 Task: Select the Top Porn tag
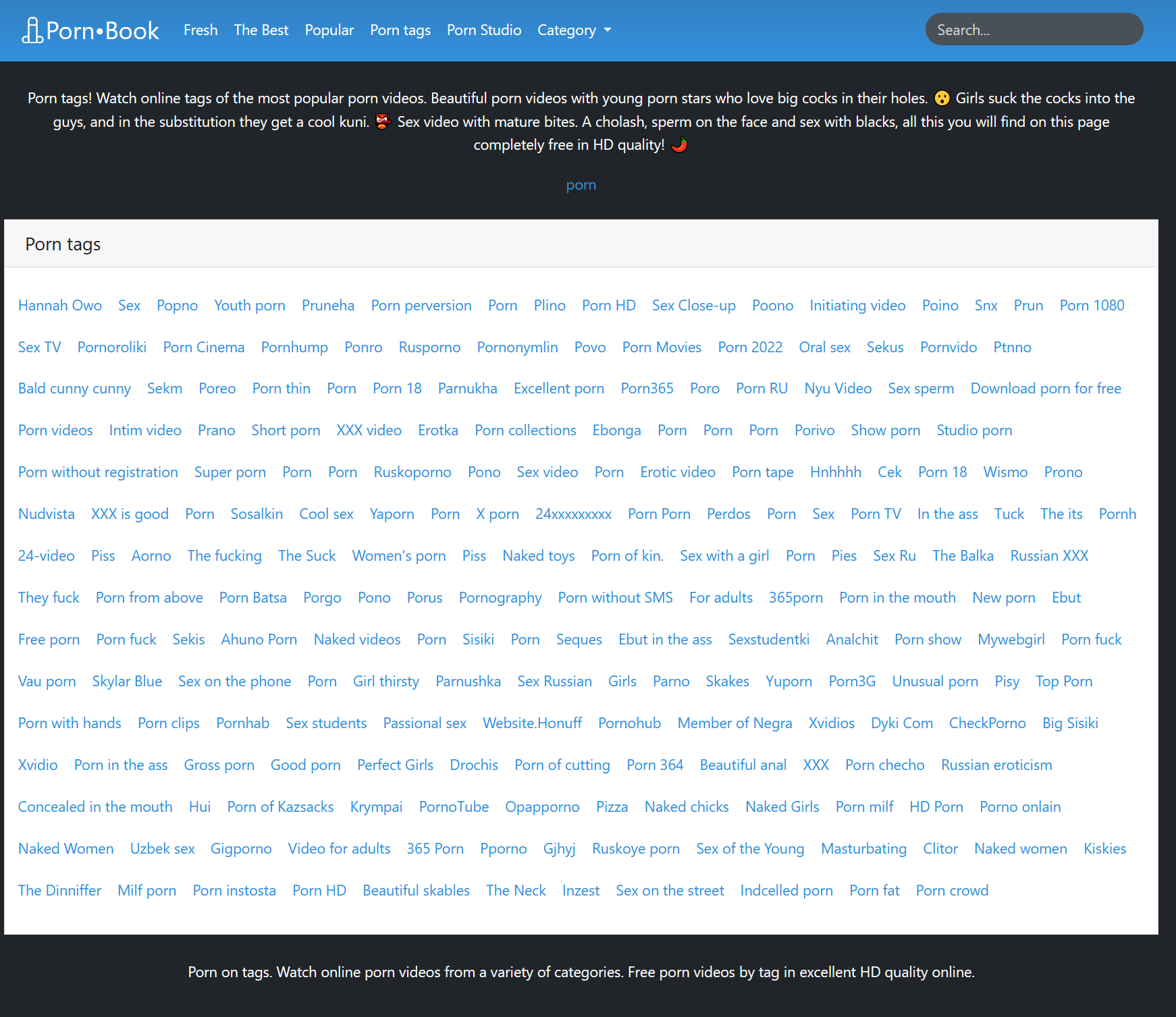click(1064, 682)
